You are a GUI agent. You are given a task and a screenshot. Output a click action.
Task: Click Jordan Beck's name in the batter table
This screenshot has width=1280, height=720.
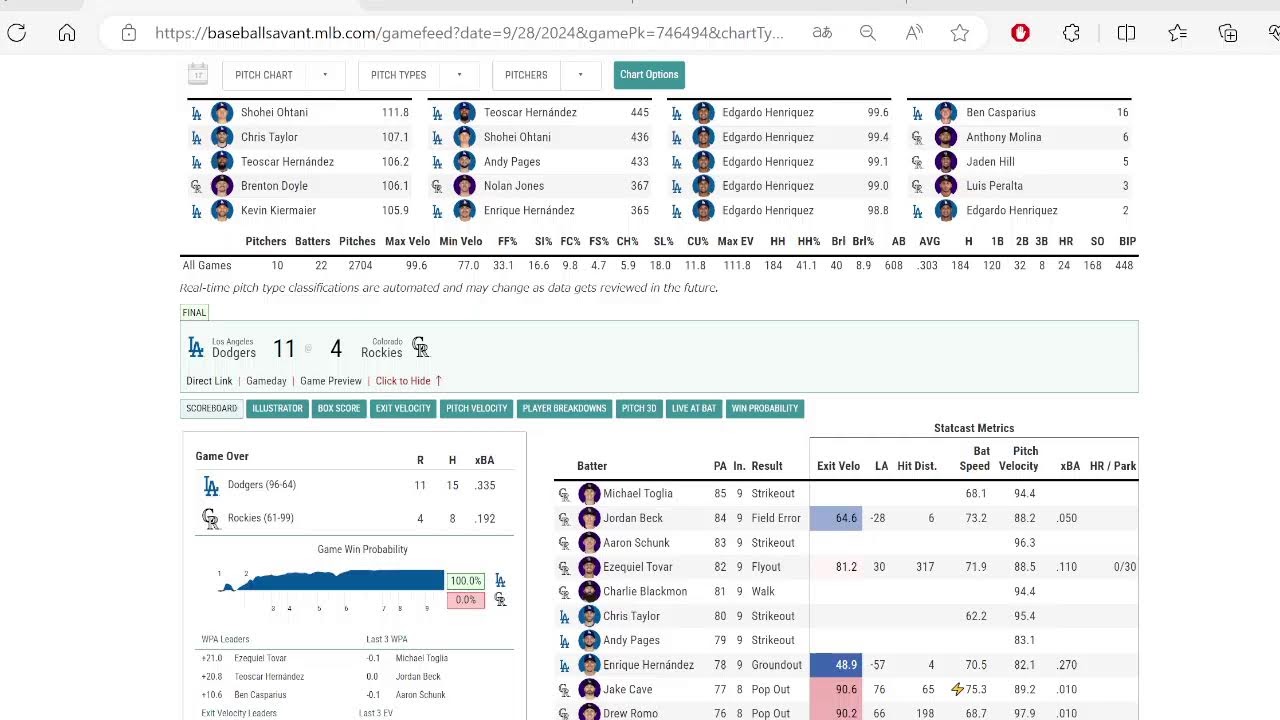point(633,518)
